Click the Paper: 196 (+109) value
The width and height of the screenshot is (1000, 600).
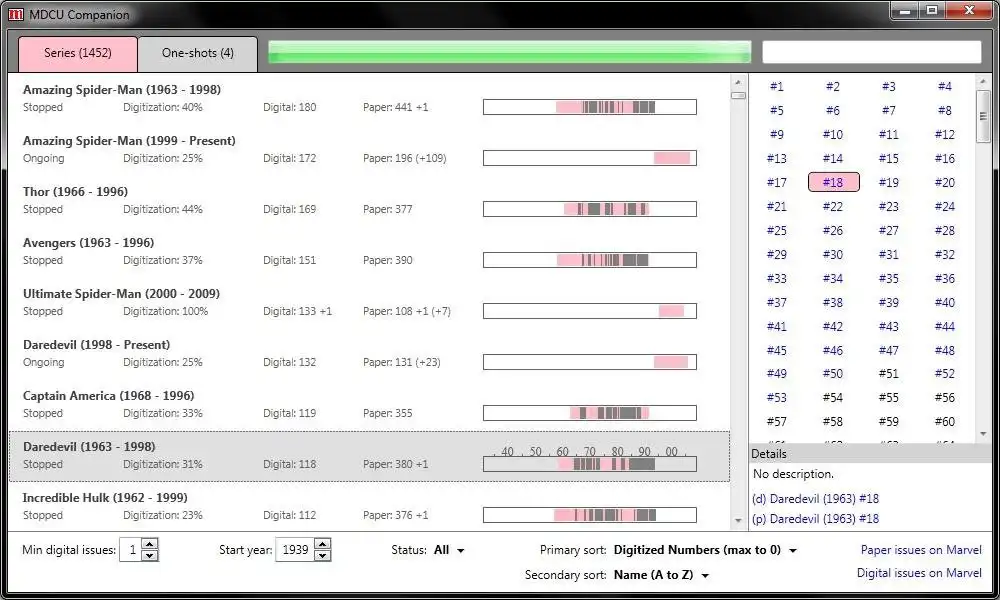(404, 158)
